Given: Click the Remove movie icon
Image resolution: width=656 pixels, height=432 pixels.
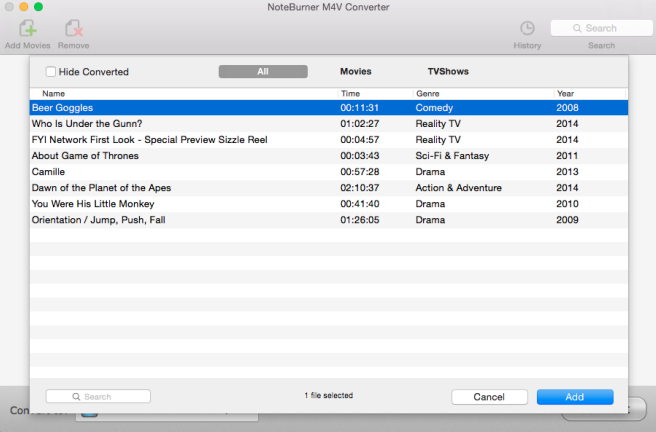Looking at the screenshot, I should coord(73,29).
